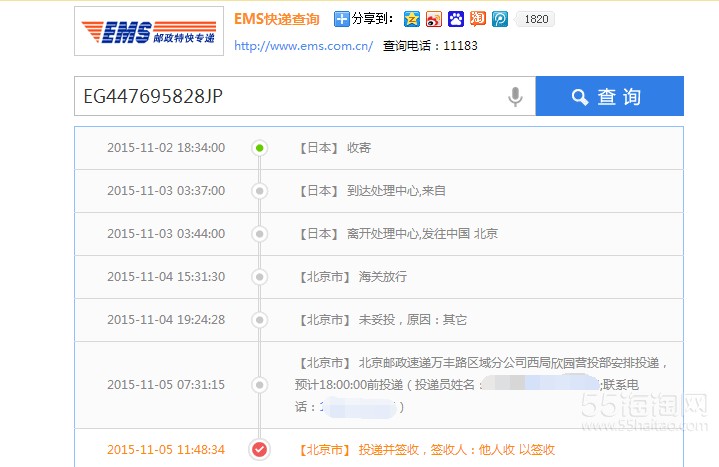This screenshot has height=467, width=719.
Task: Click marker for 海关放行 event
Action: point(260,277)
